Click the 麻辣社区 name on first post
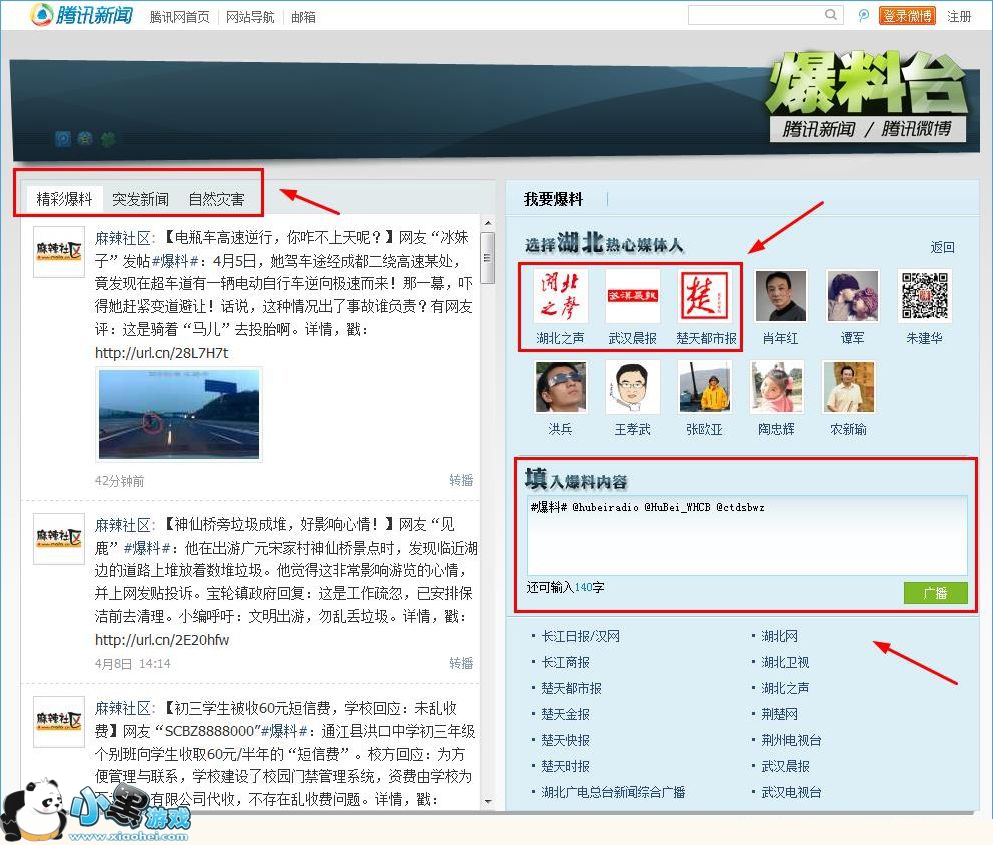The height and width of the screenshot is (845, 993). pyautogui.click(x=122, y=238)
